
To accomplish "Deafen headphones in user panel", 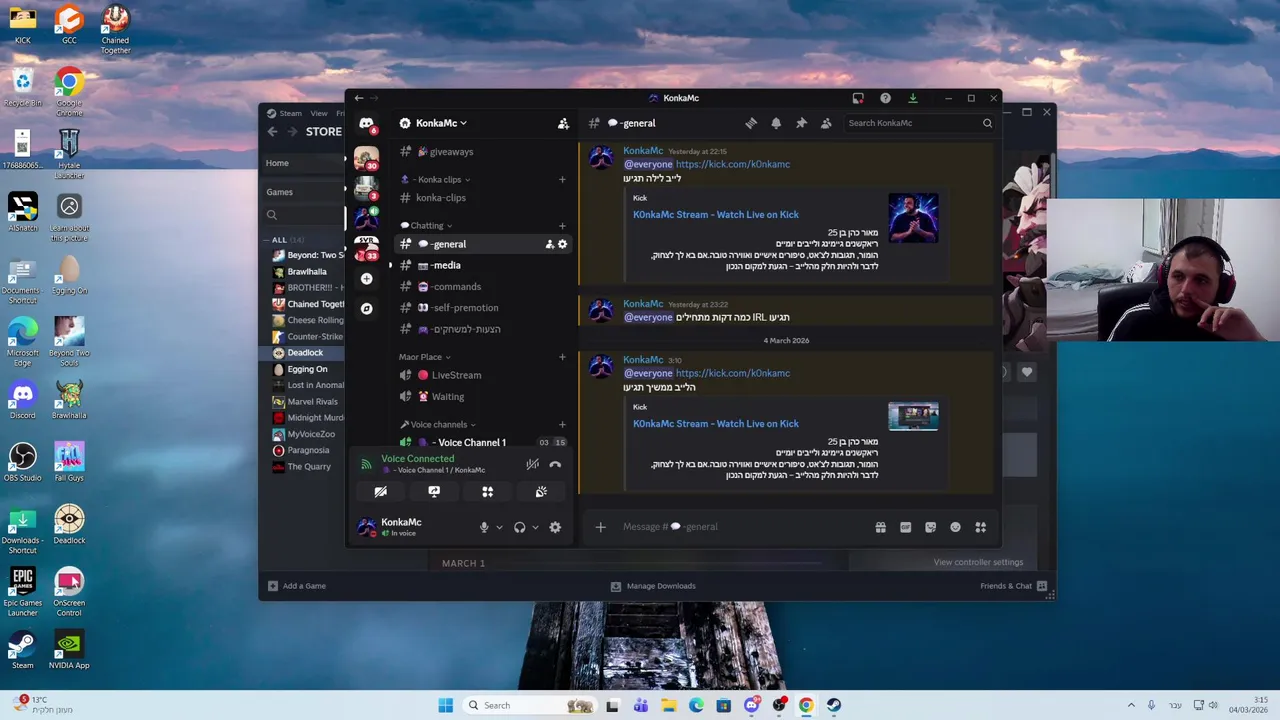I will 519,527.
